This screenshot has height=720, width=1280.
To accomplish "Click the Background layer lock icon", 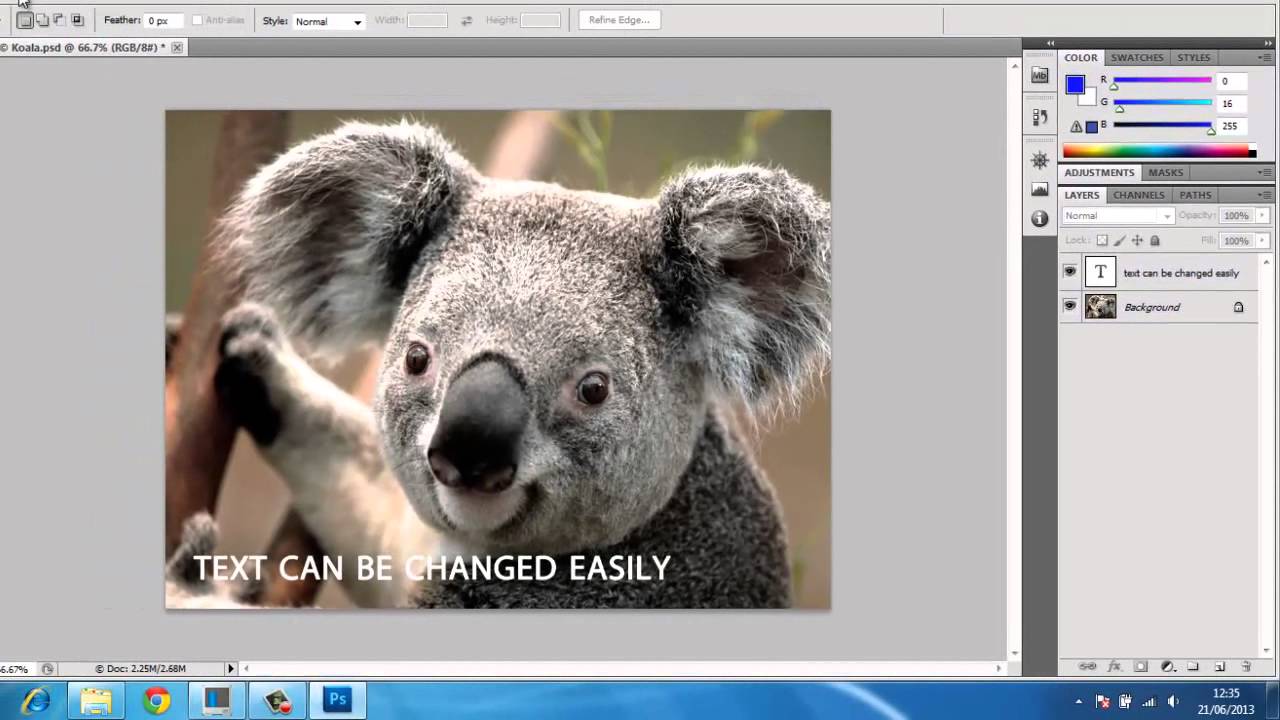I will pyautogui.click(x=1238, y=307).
